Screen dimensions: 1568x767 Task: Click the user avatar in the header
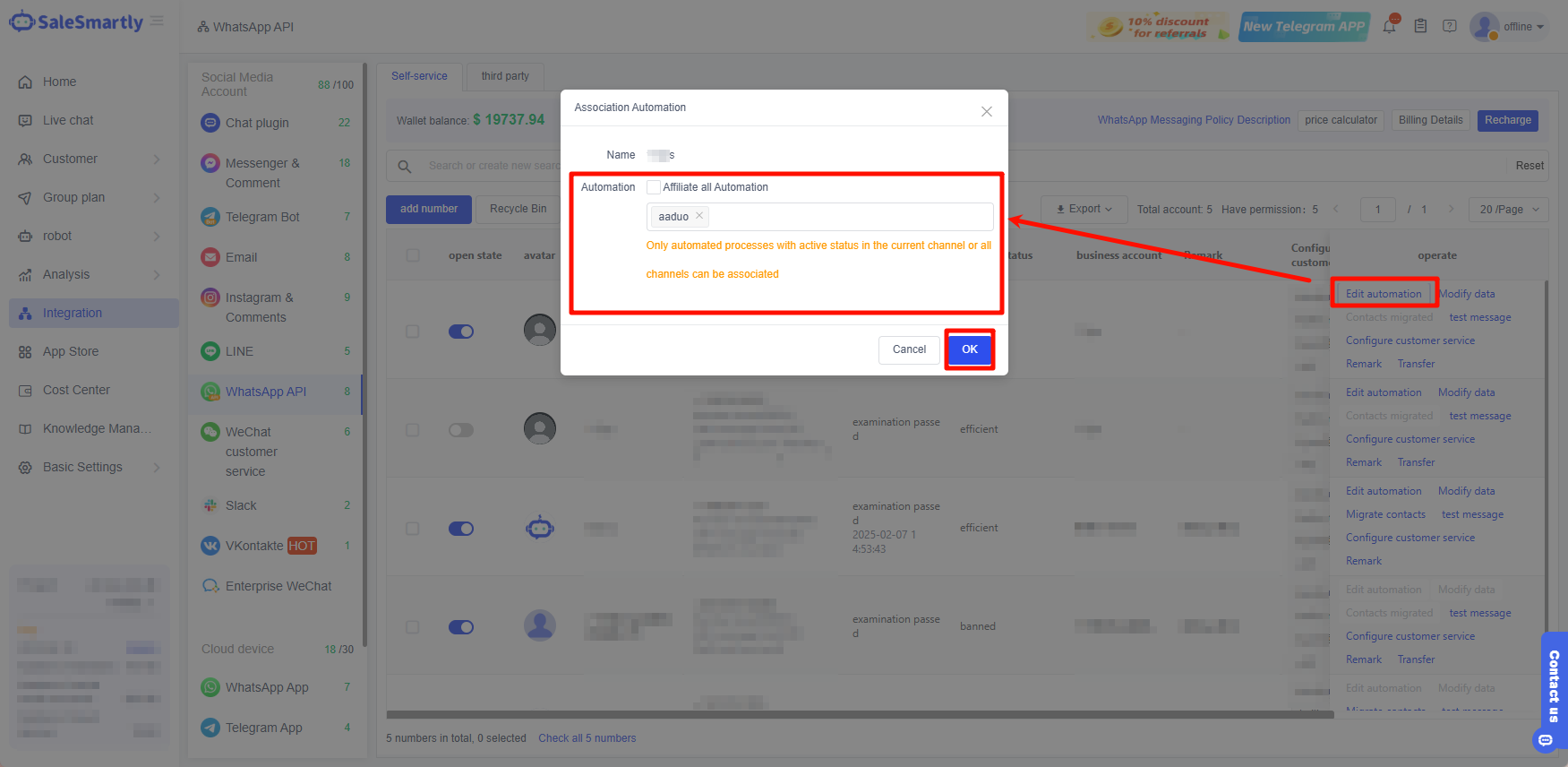1484,26
